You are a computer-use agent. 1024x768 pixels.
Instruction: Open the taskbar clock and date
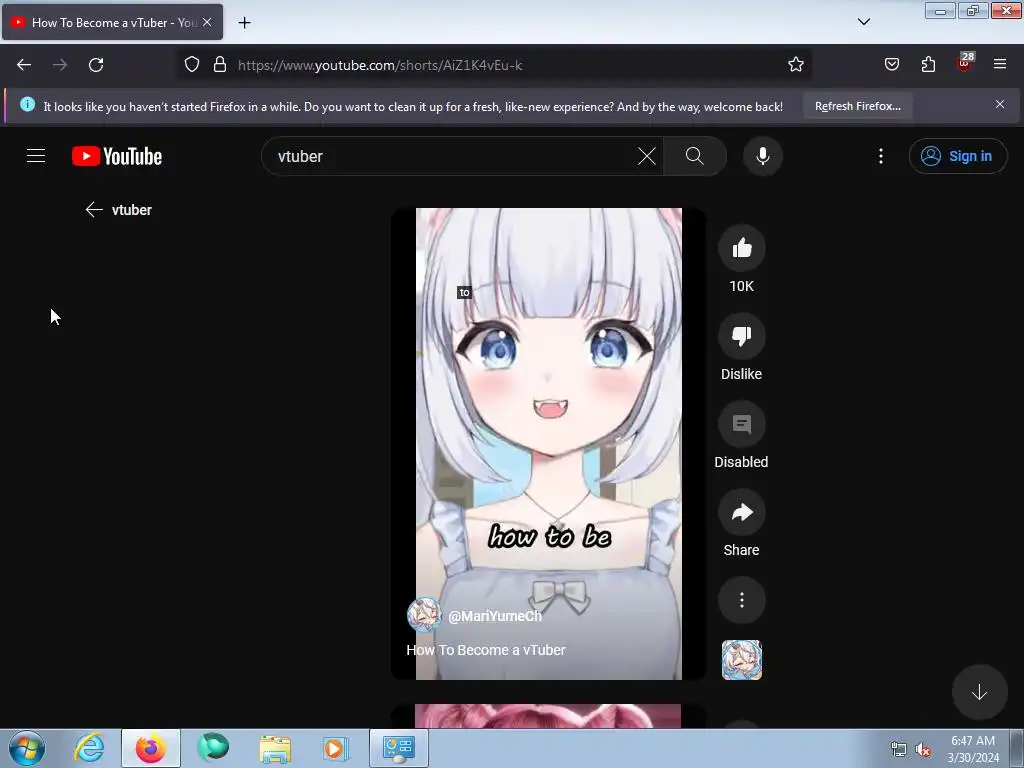[x=973, y=749]
